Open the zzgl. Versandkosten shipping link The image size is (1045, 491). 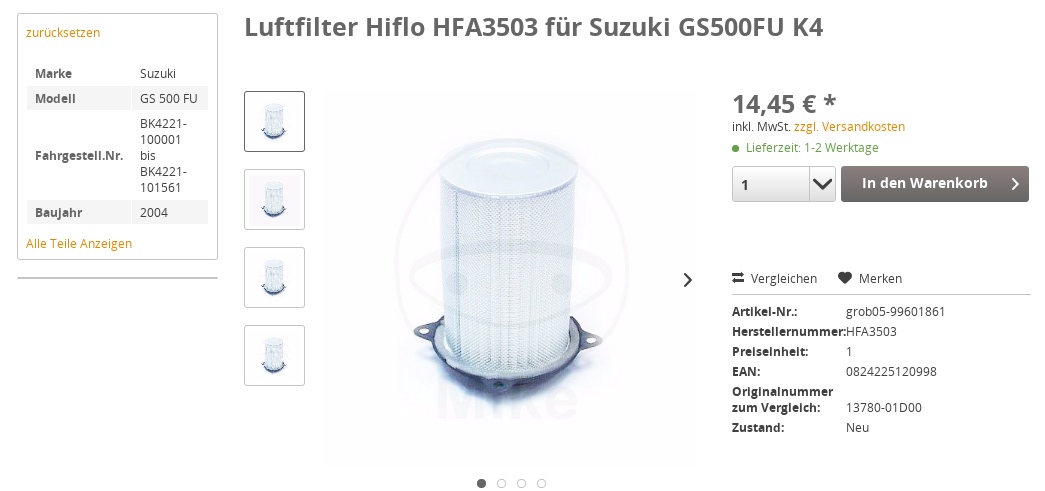tap(849, 127)
